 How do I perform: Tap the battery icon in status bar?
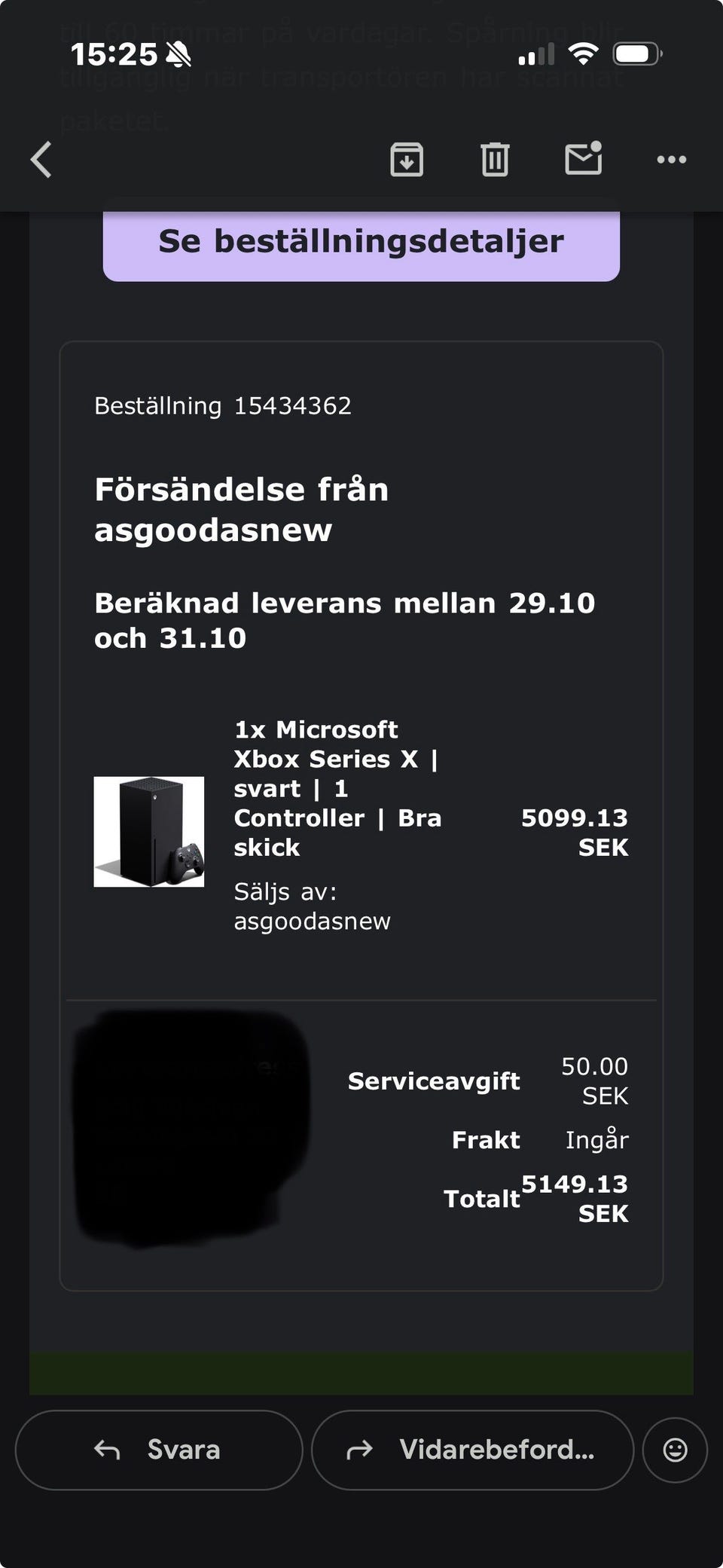637,54
